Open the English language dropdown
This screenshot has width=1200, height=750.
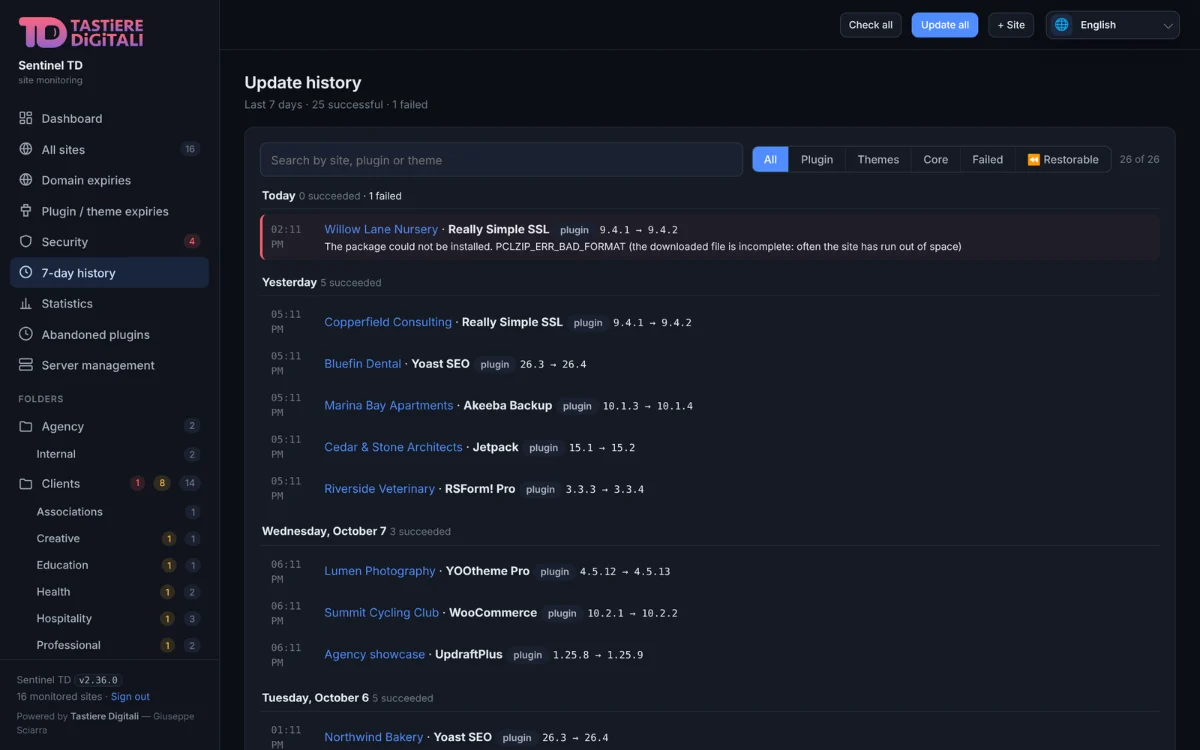pos(1113,25)
